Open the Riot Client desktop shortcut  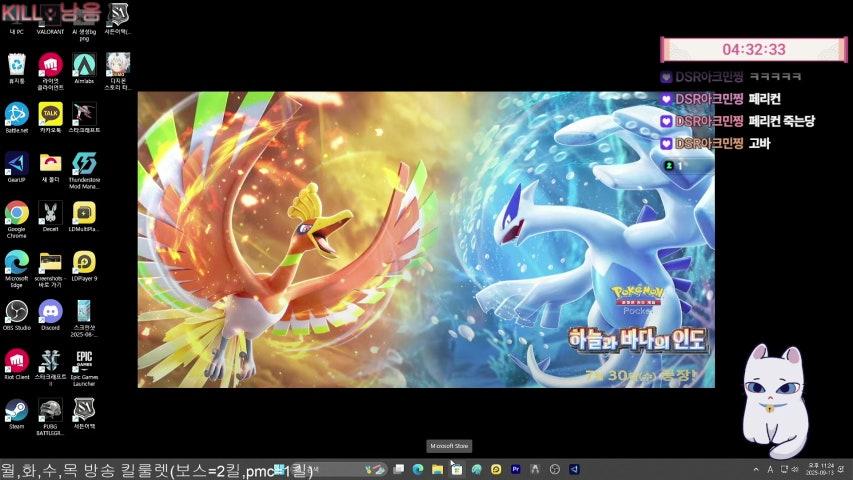pyautogui.click(x=17, y=364)
